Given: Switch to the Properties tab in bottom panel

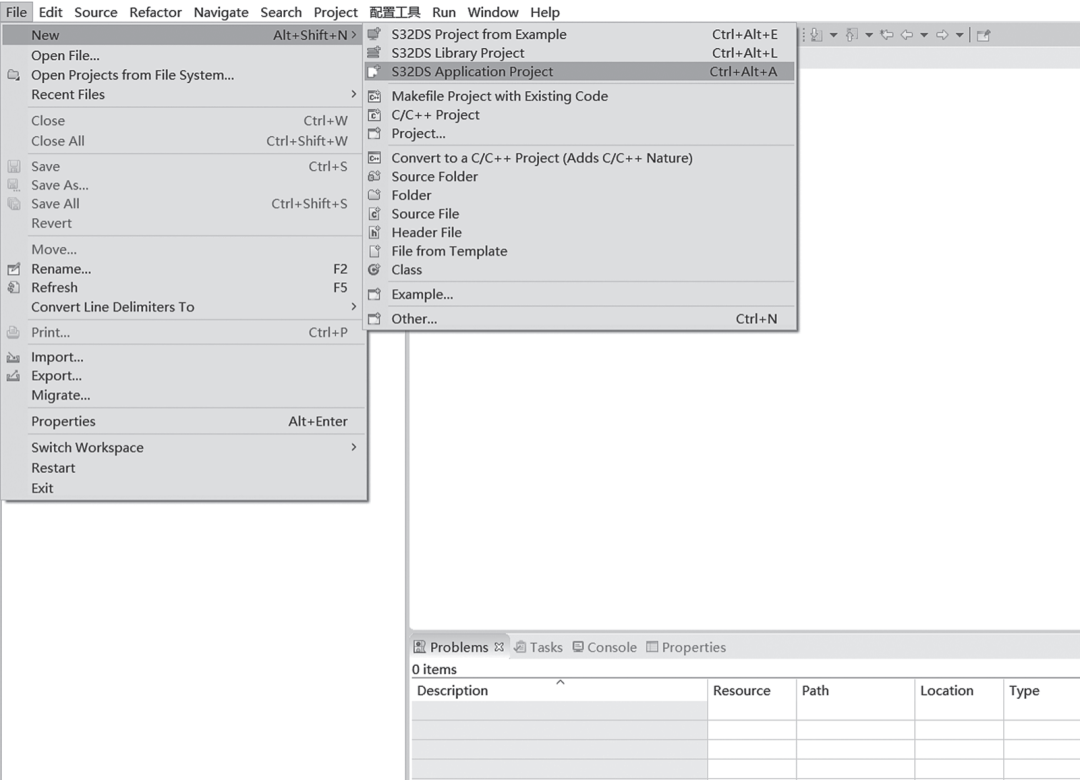Looking at the screenshot, I should [x=686, y=647].
